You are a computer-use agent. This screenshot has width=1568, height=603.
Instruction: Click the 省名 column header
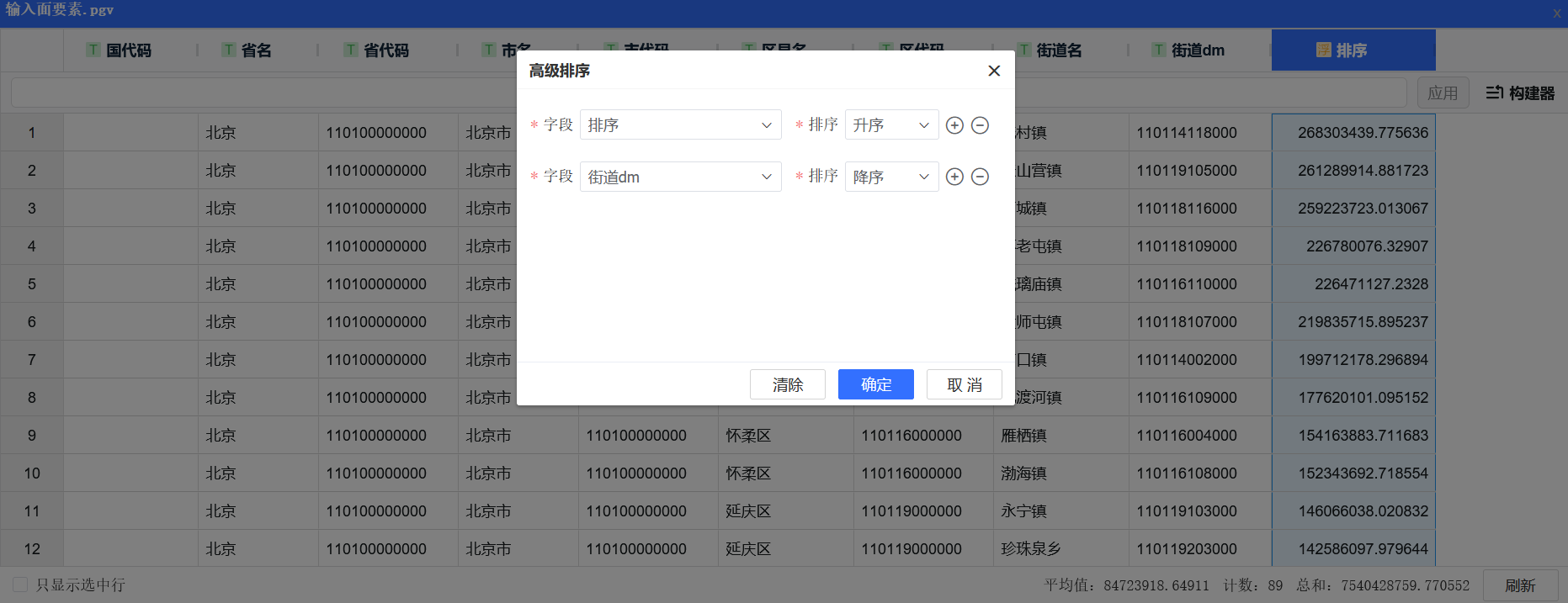click(x=256, y=50)
